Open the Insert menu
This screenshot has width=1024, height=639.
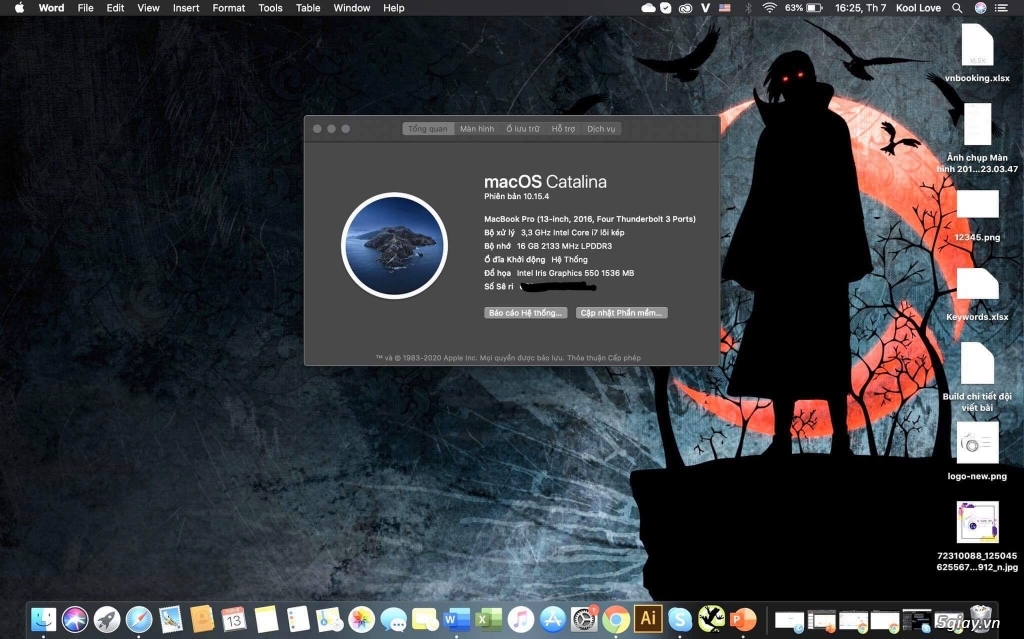[x=186, y=8]
